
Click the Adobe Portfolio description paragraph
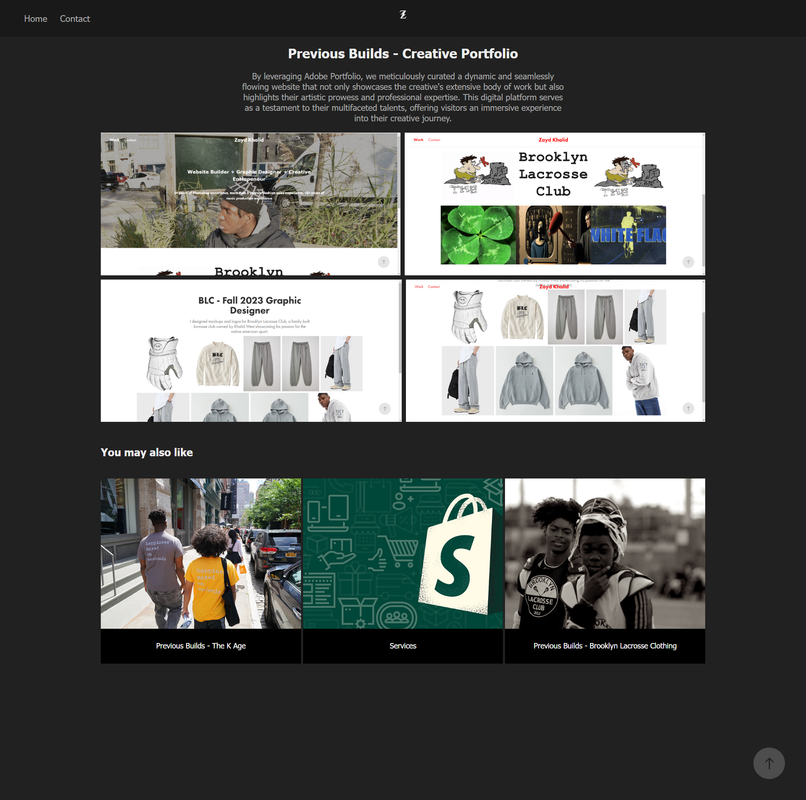coord(403,97)
